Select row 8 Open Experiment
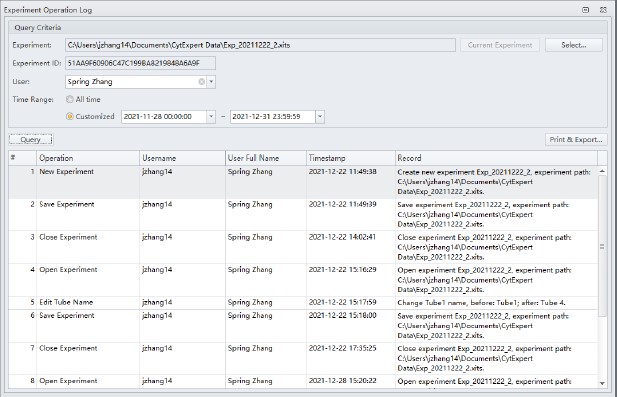 pyautogui.click(x=303, y=382)
